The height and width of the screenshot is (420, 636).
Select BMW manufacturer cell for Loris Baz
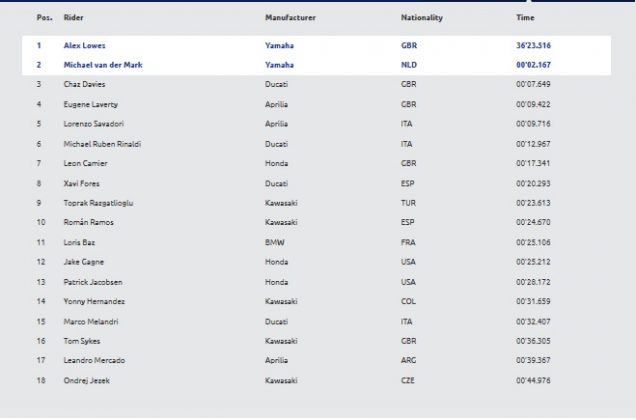pyautogui.click(x=274, y=241)
